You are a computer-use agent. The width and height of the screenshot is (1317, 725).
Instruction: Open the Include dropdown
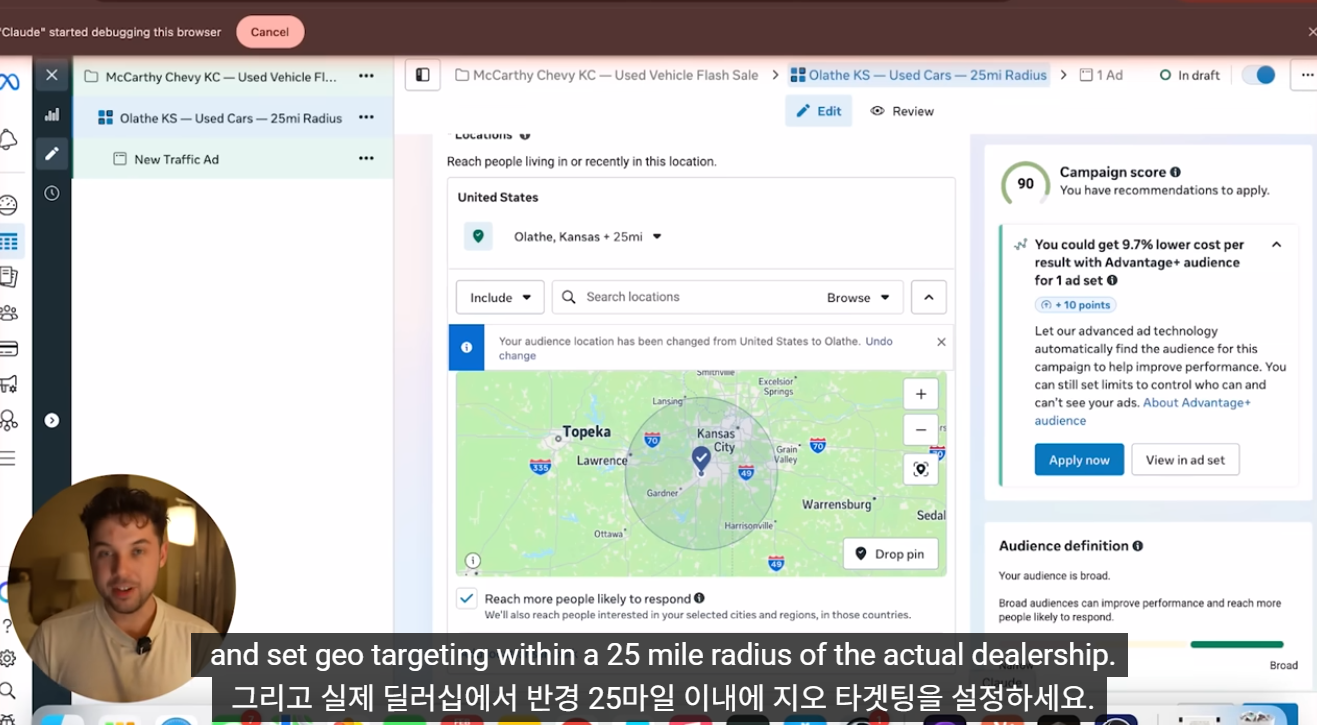(x=500, y=298)
